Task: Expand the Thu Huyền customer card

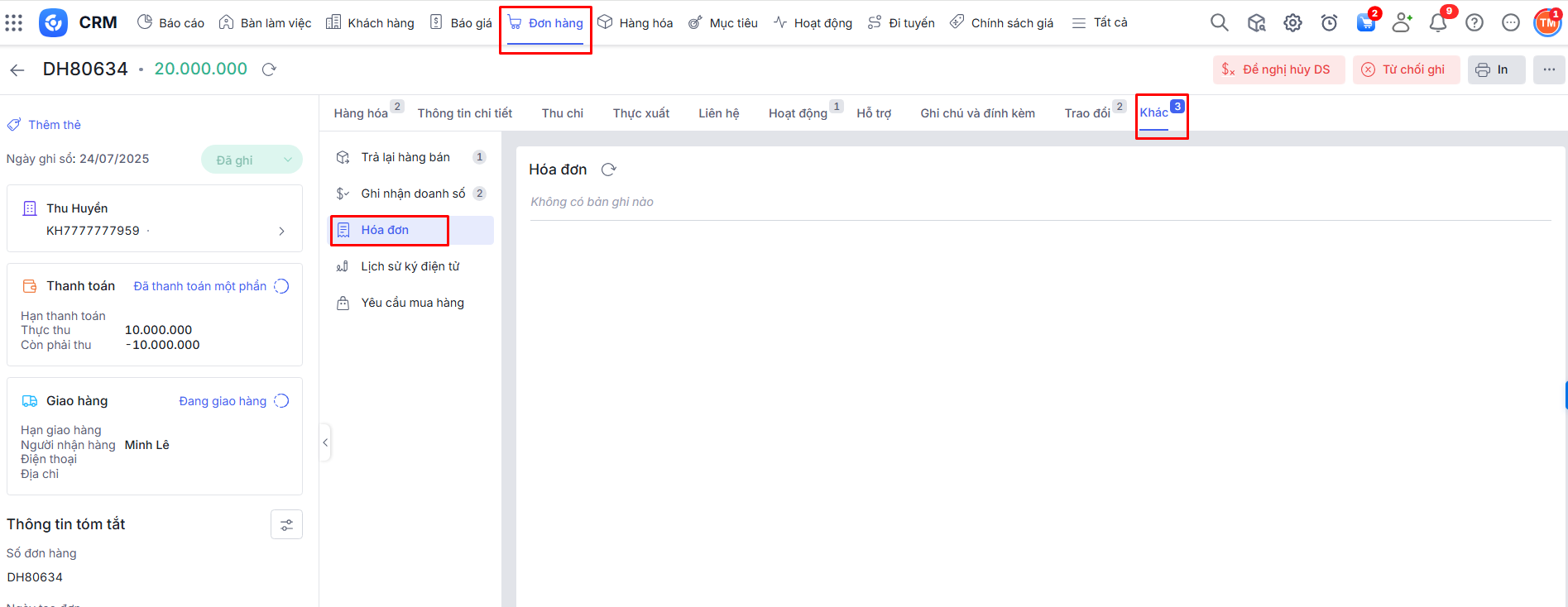Action: [x=281, y=231]
